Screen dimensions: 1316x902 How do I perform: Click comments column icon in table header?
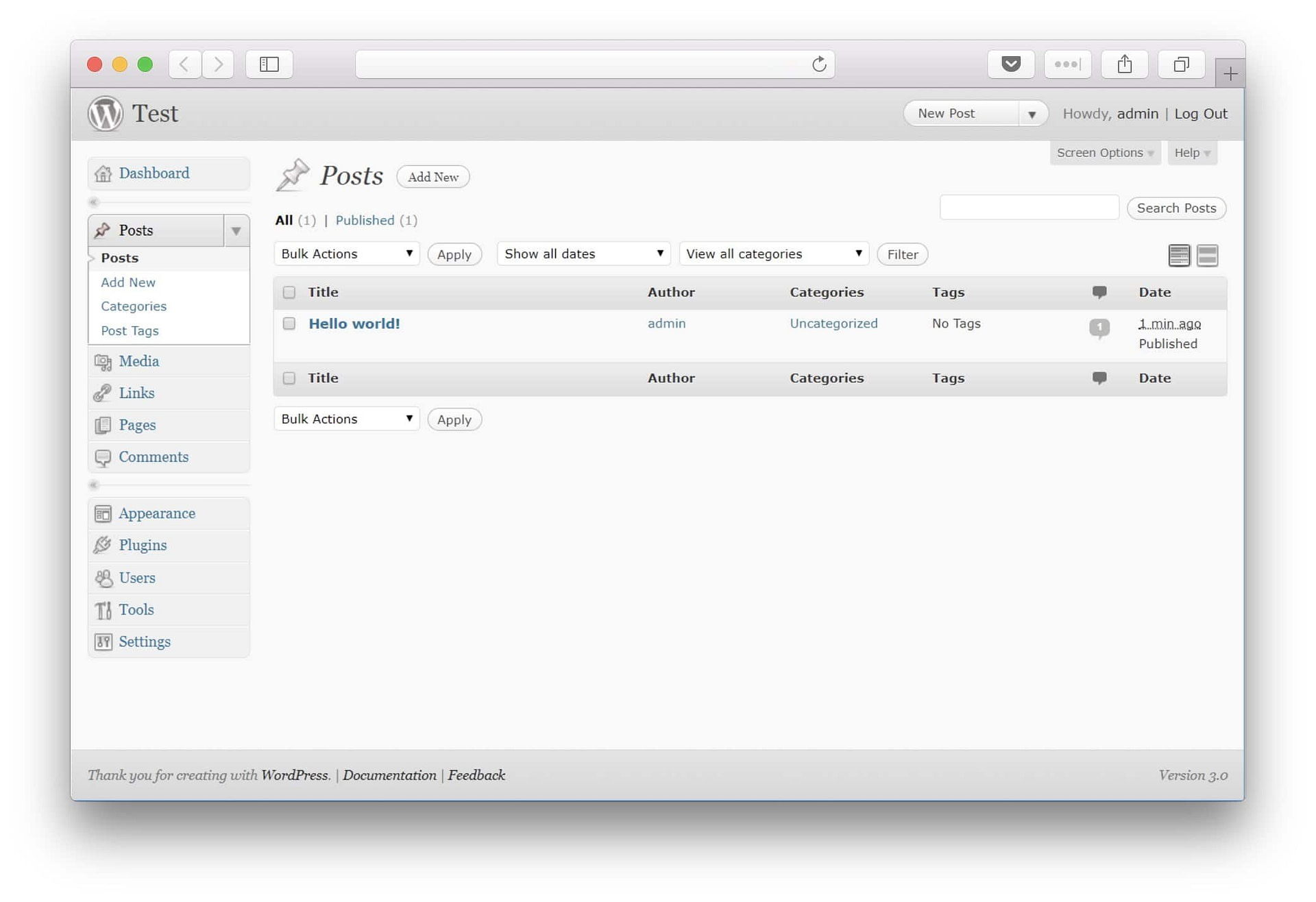[x=1099, y=293]
